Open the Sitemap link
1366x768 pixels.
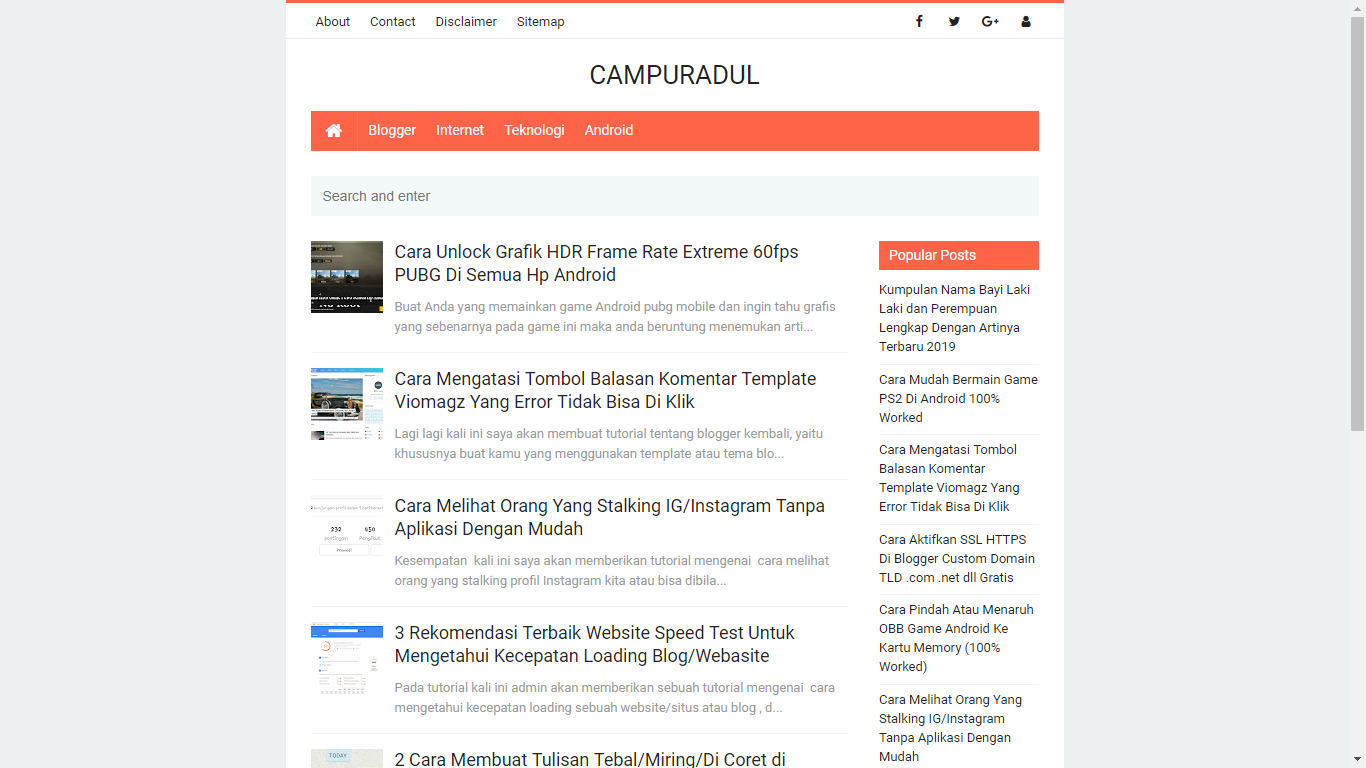click(x=540, y=21)
